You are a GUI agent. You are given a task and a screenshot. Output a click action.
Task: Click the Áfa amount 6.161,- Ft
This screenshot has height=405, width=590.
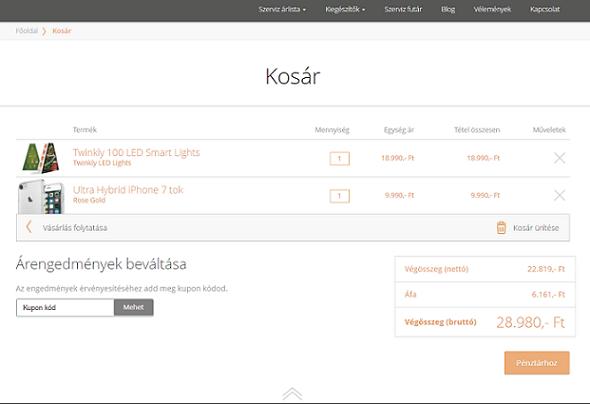(x=548, y=294)
